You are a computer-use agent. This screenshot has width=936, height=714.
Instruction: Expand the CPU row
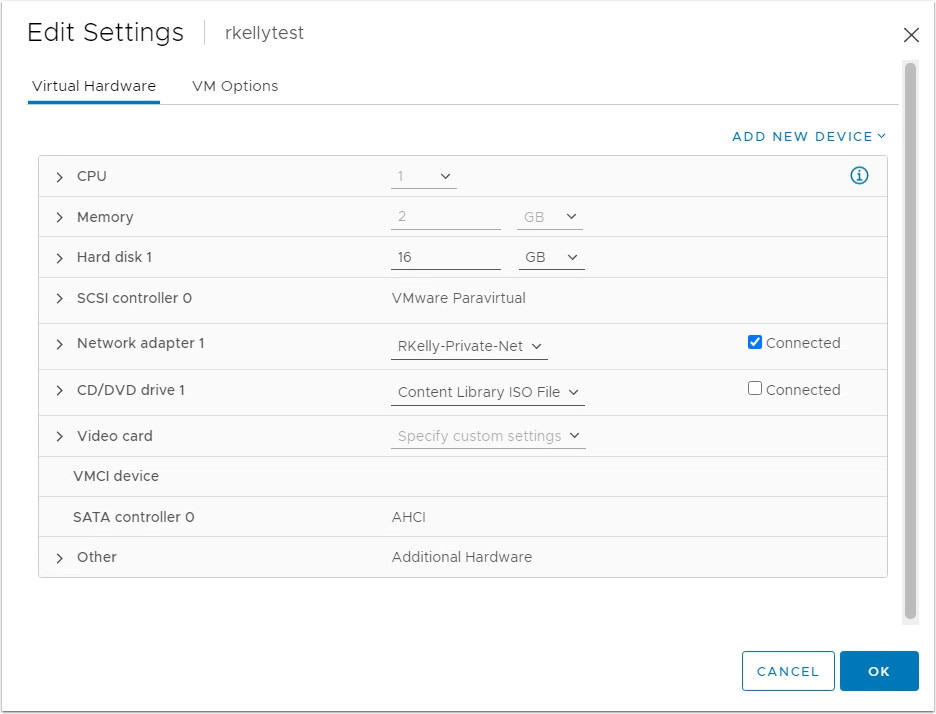coord(59,177)
